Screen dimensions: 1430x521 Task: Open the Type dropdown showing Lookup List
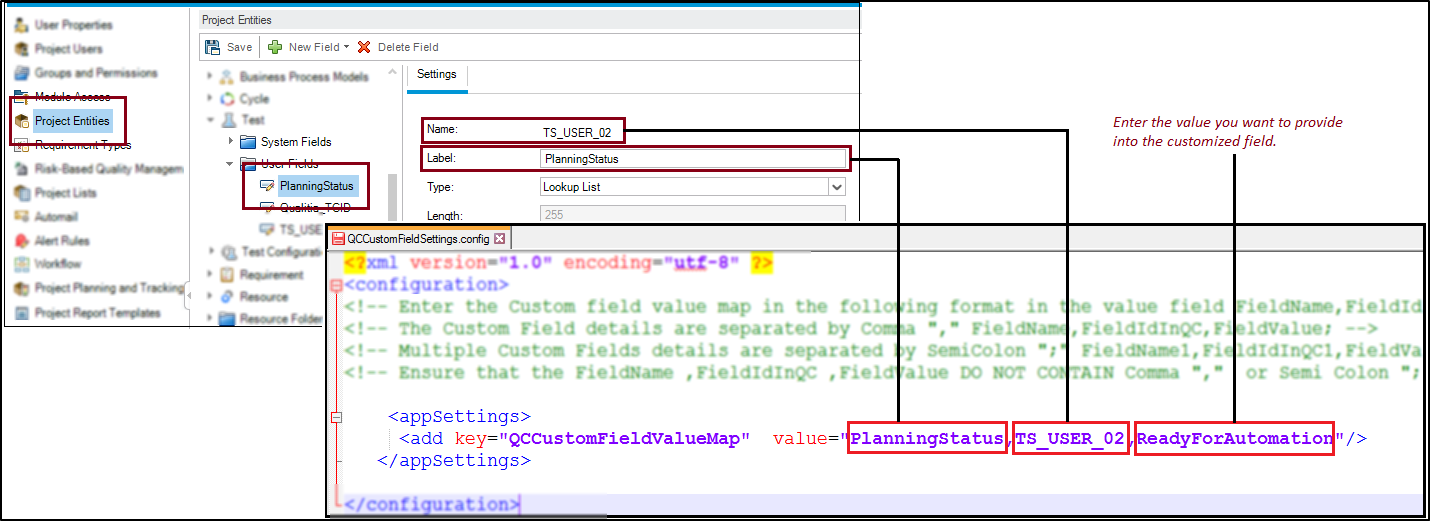tap(836, 187)
